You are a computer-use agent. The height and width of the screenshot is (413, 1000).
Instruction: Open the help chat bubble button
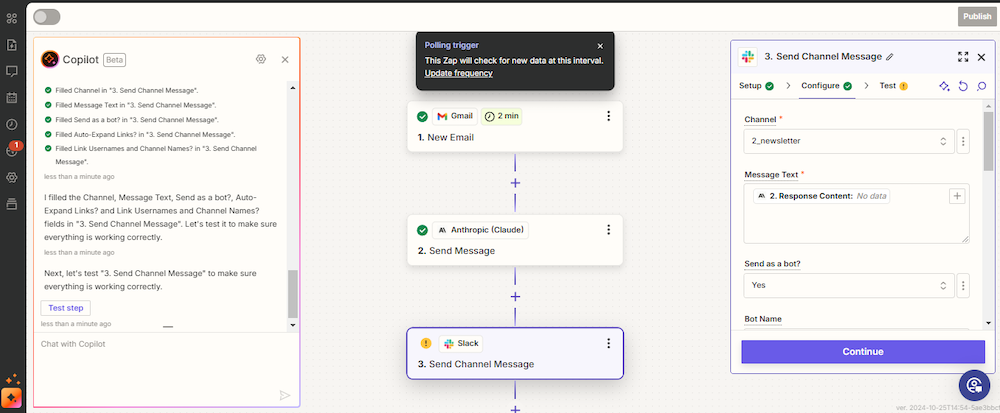coord(974,385)
